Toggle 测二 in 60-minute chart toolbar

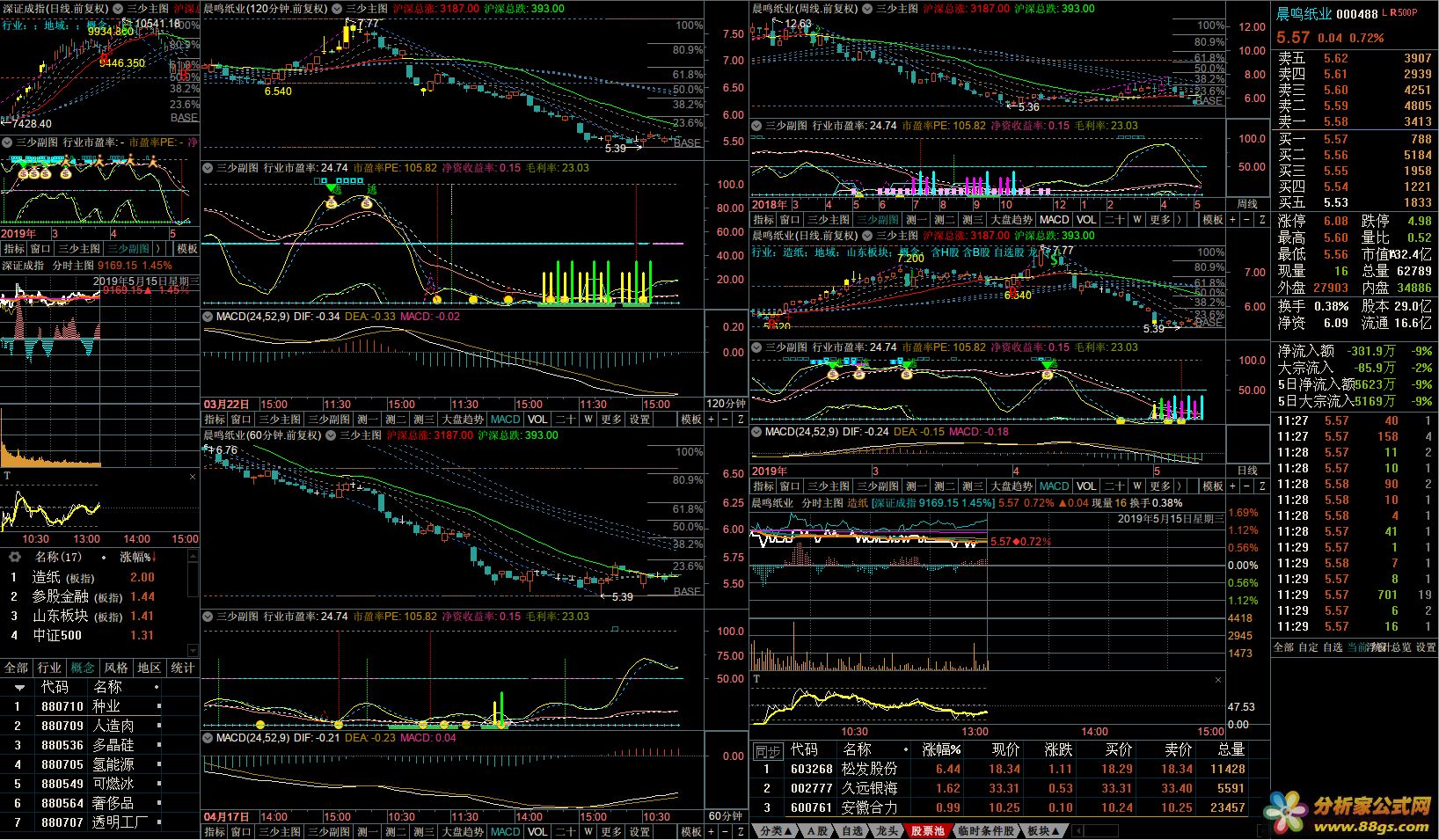[396, 831]
